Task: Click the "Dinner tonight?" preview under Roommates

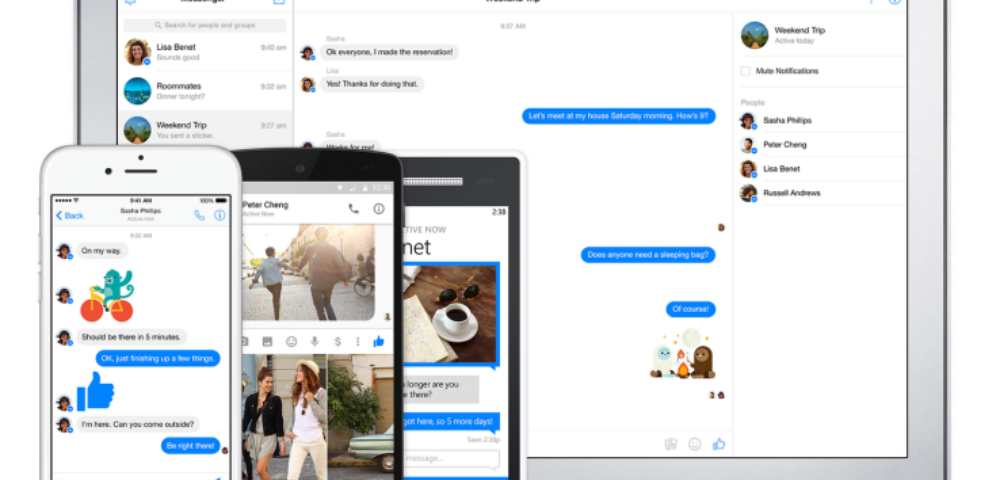Action: (x=180, y=97)
